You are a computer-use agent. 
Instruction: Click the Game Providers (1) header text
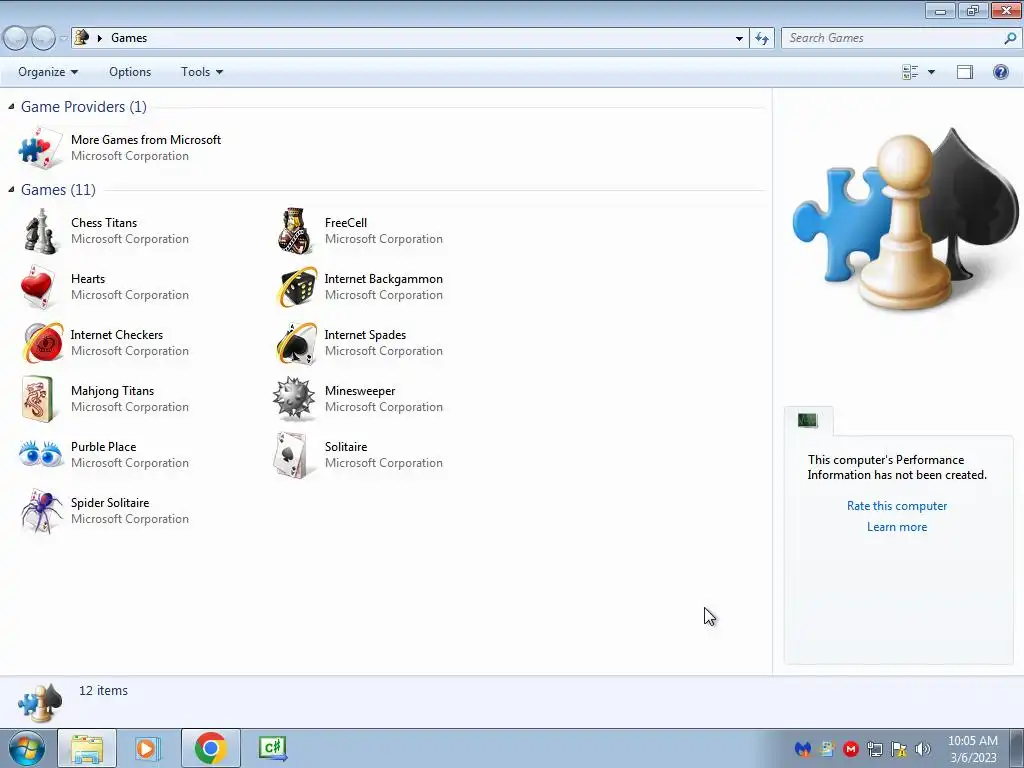click(84, 106)
